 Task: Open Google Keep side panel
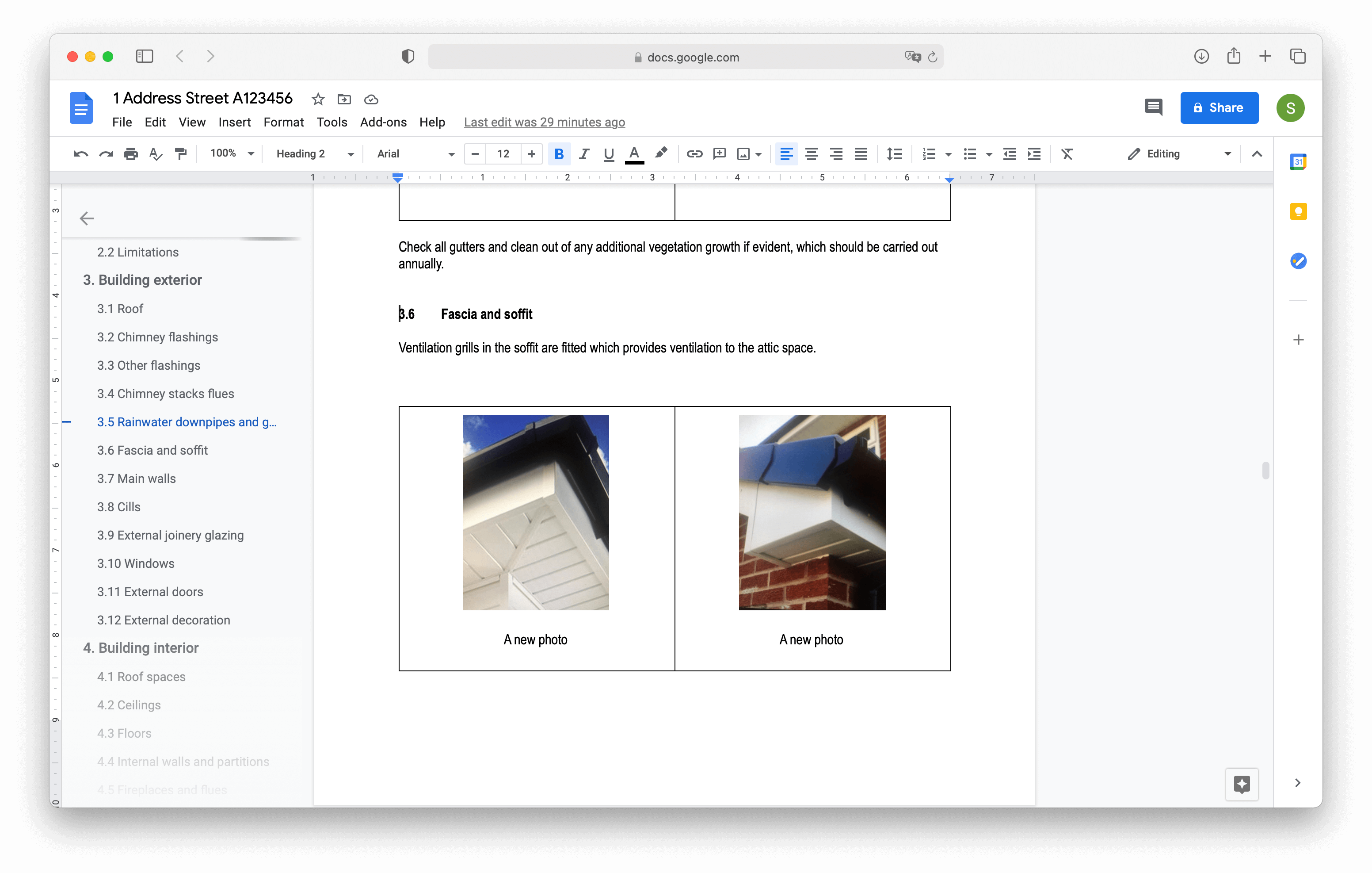(1298, 211)
